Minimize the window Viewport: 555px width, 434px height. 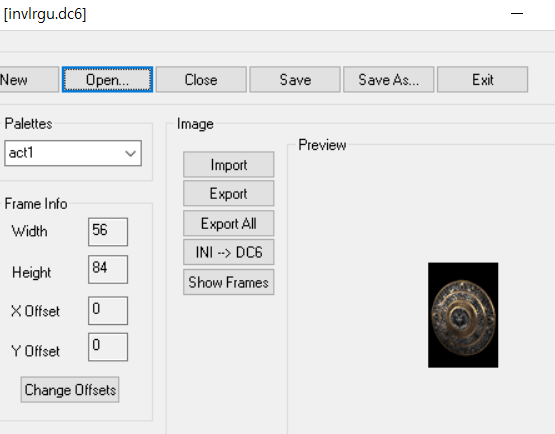pos(517,13)
